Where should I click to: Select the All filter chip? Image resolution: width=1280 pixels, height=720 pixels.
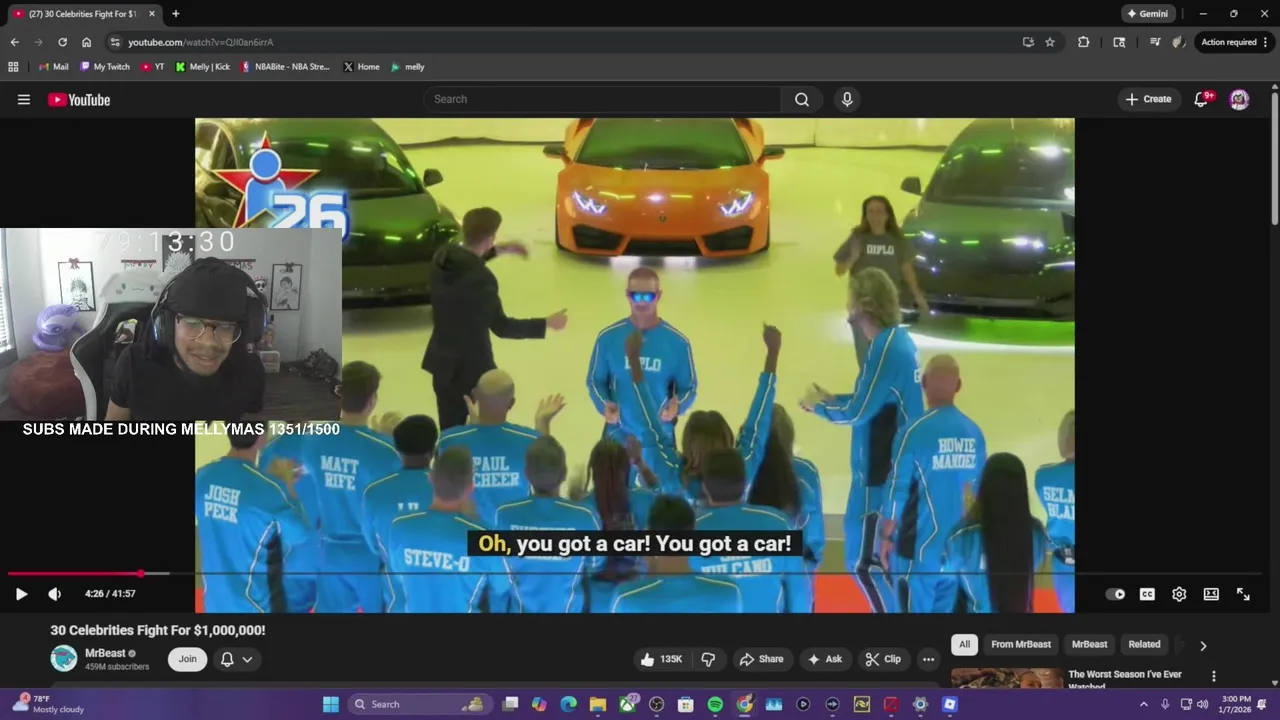[x=964, y=645]
